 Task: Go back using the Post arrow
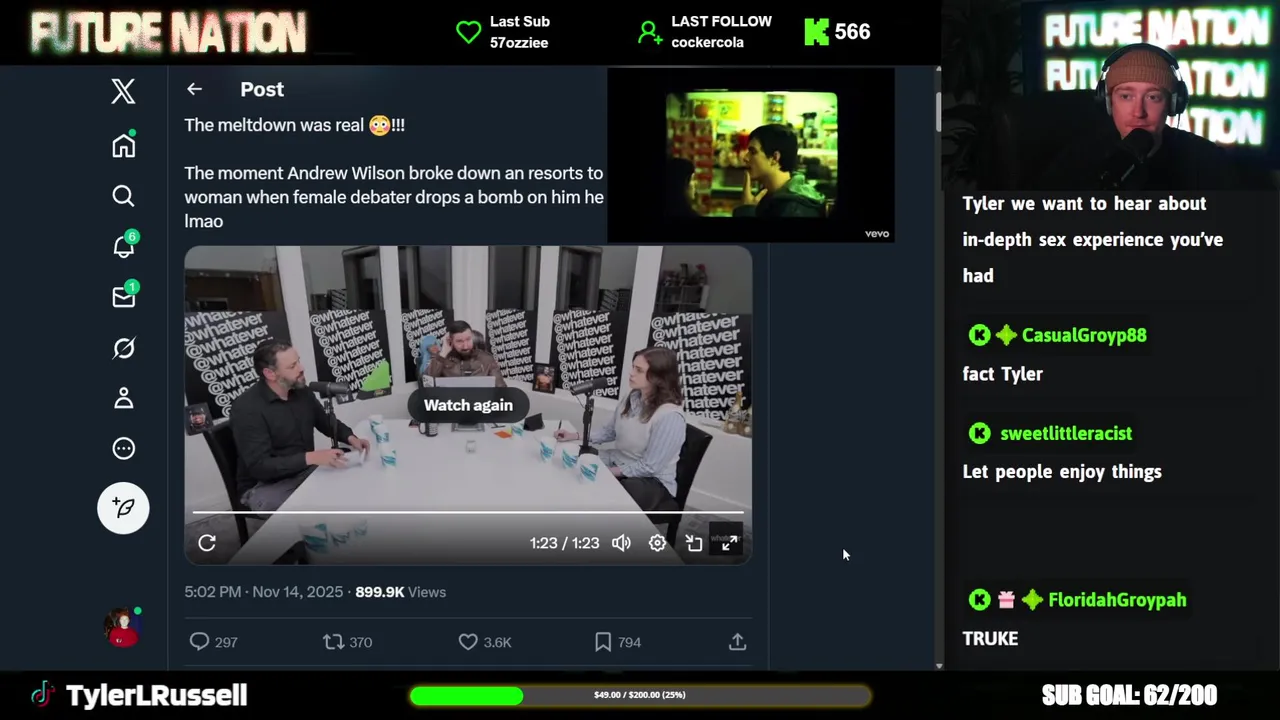click(194, 89)
